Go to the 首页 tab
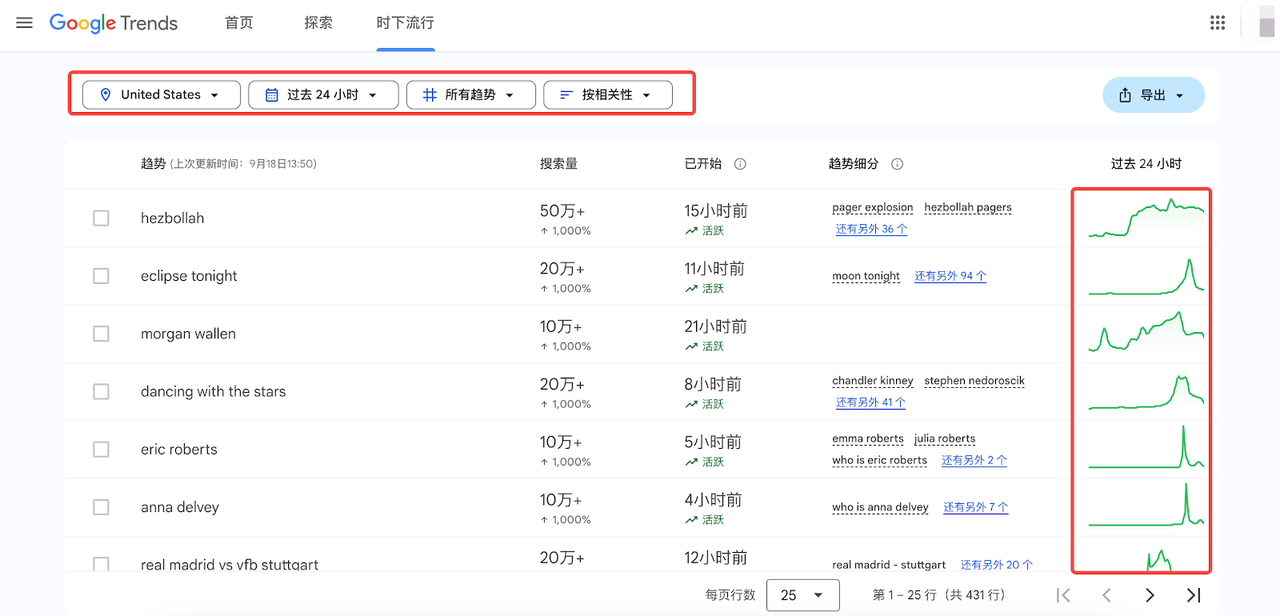1280x616 pixels. 239,22
